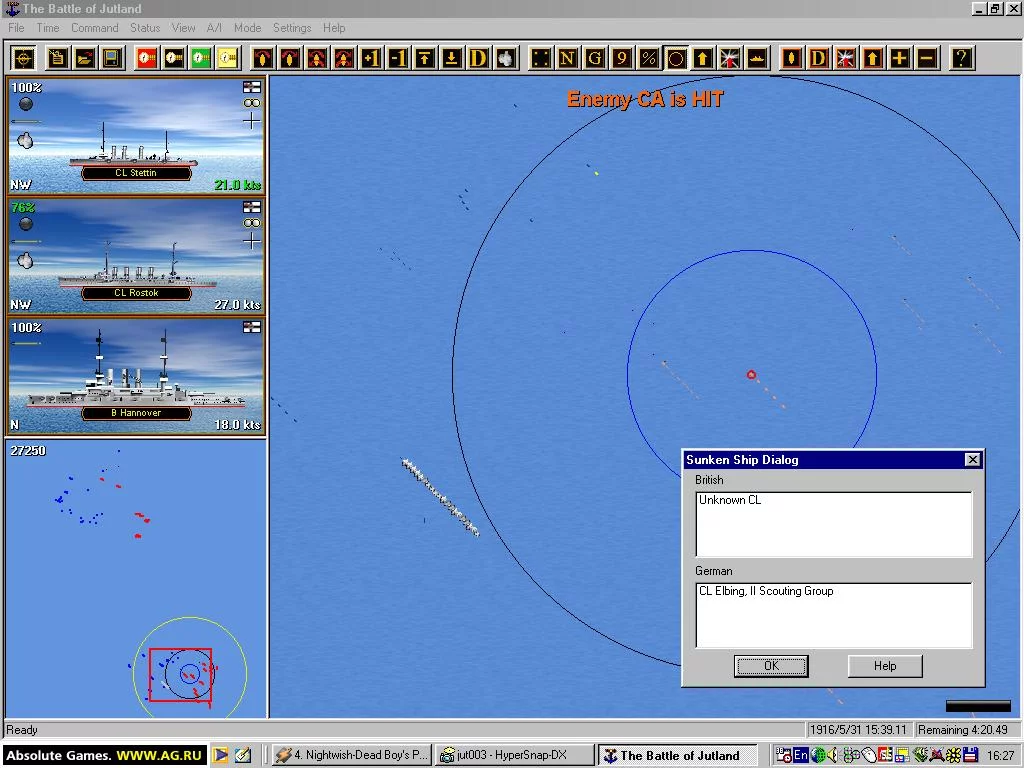The height and width of the screenshot is (768, 1024).
Task: Click the +1 toolbar icon
Action: [370, 58]
